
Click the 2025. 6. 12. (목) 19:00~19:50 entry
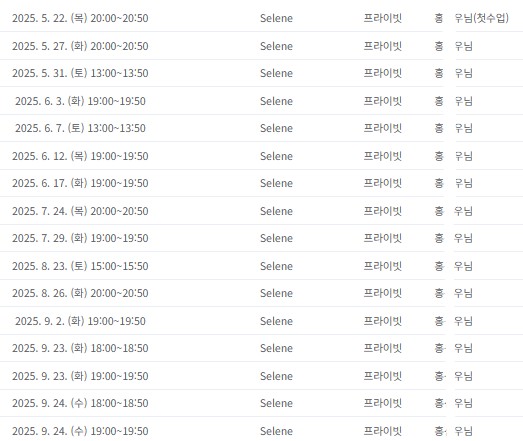coord(80,156)
